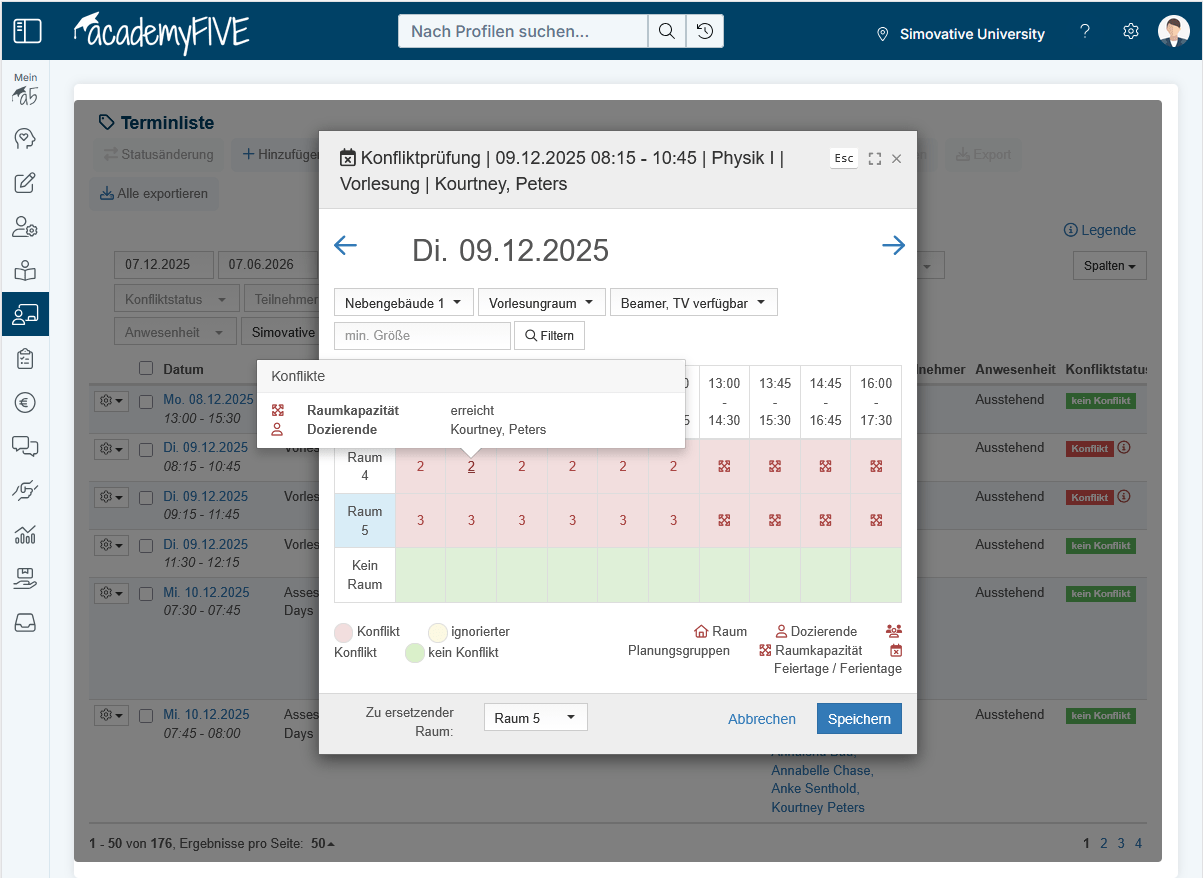Select the green Kein Raum cell at 13:00

point(724,575)
